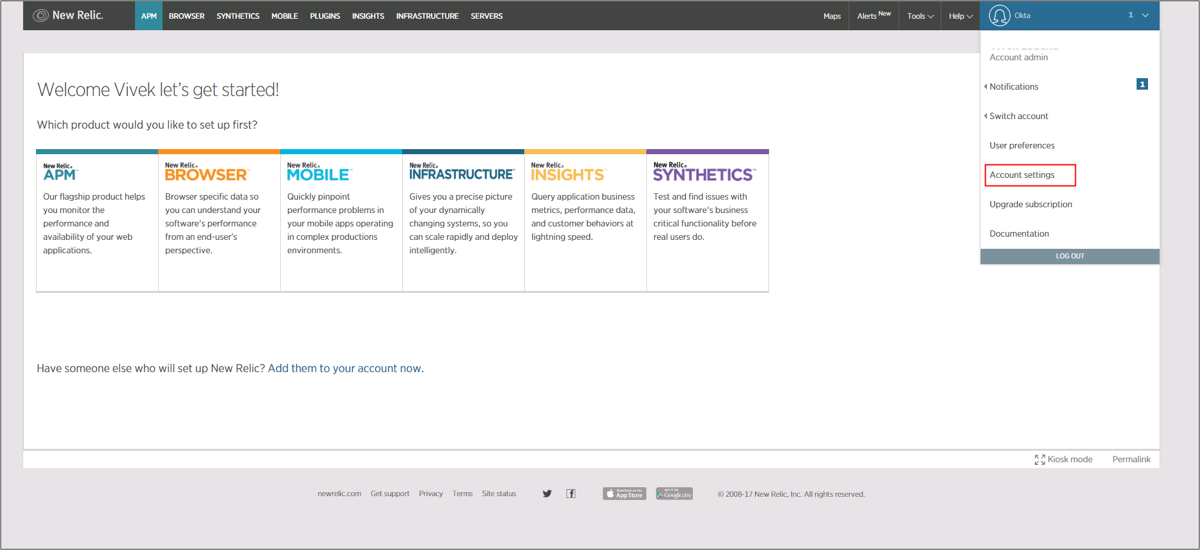Expand the Switch account submenu

(1018, 116)
